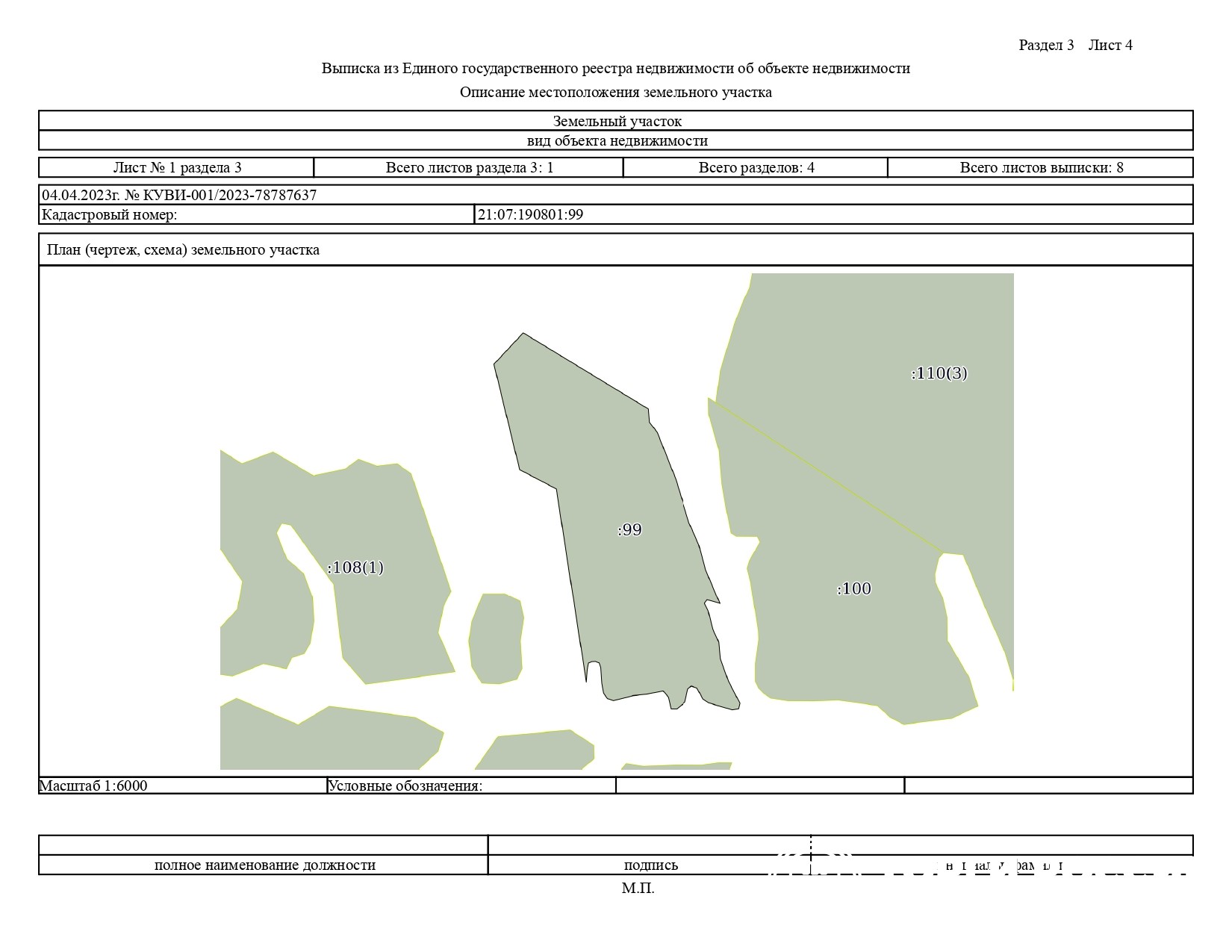Select the 'Всего листов выписки: 8' cell
This screenshot has width=1232, height=952.
click(1041, 167)
